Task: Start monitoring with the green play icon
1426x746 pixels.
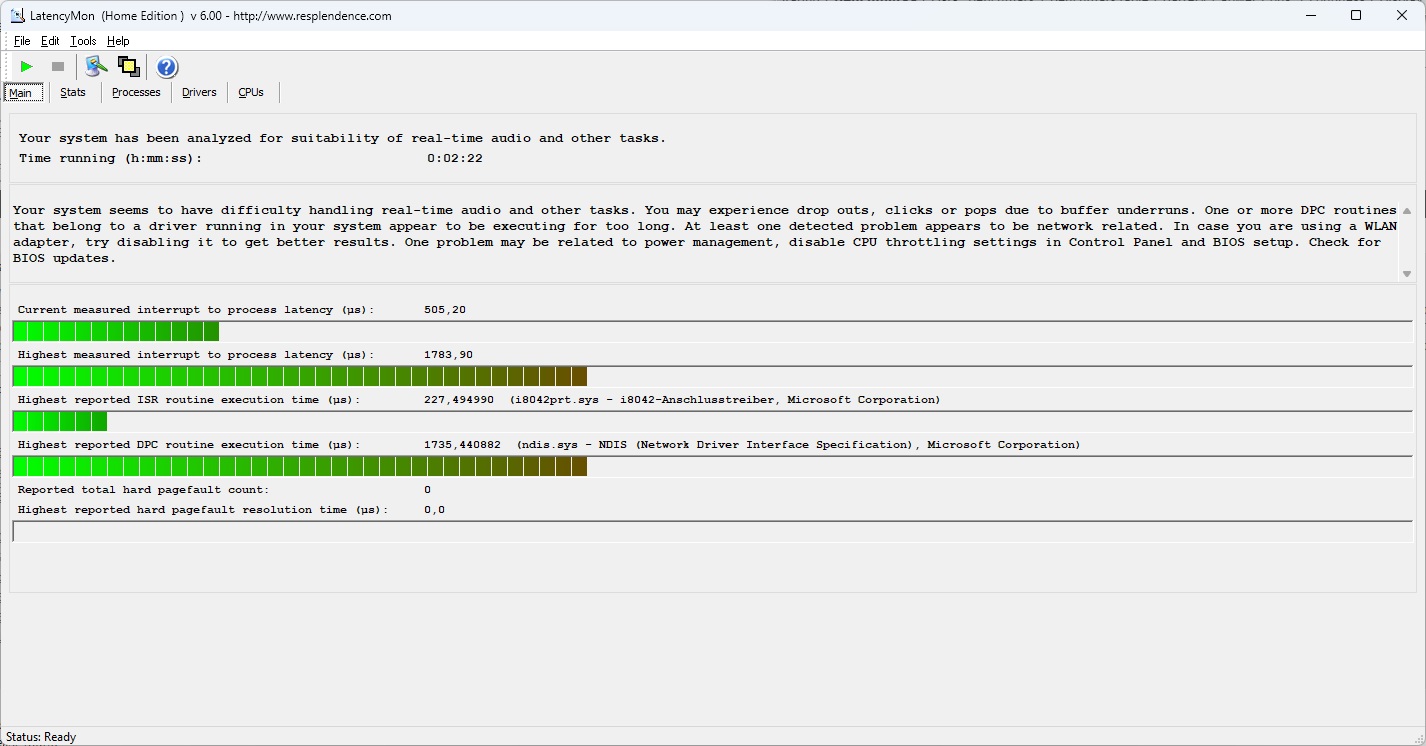Action: tap(27, 67)
